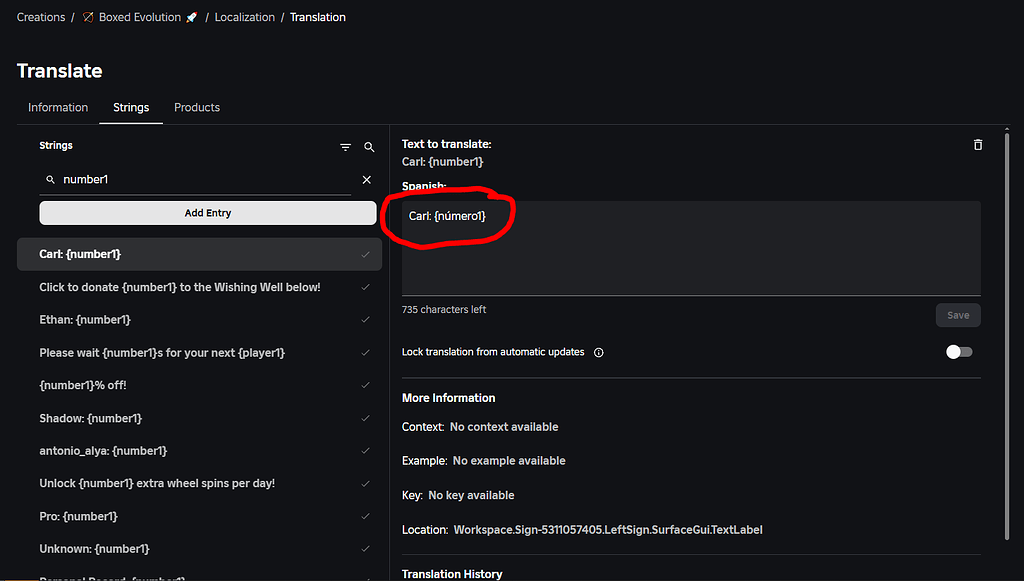Delete this translation using the trash icon

point(977,144)
